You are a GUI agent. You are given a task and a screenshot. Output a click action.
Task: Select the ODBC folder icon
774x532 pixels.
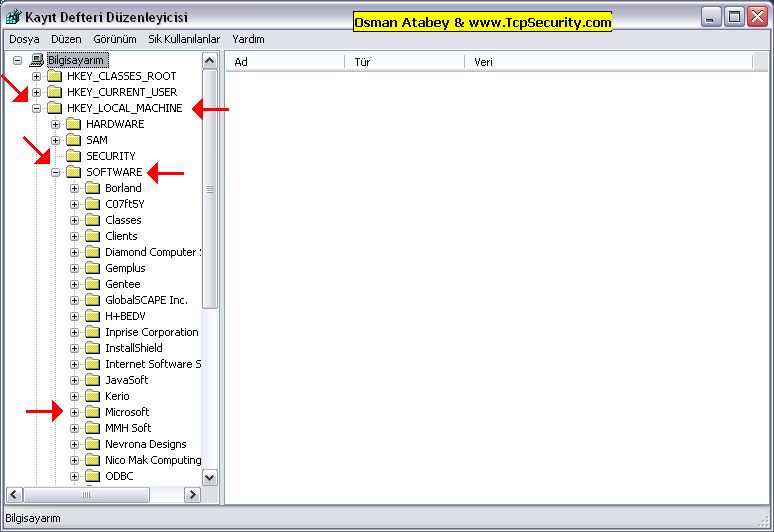pyautogui.click(x=92, y=476)
